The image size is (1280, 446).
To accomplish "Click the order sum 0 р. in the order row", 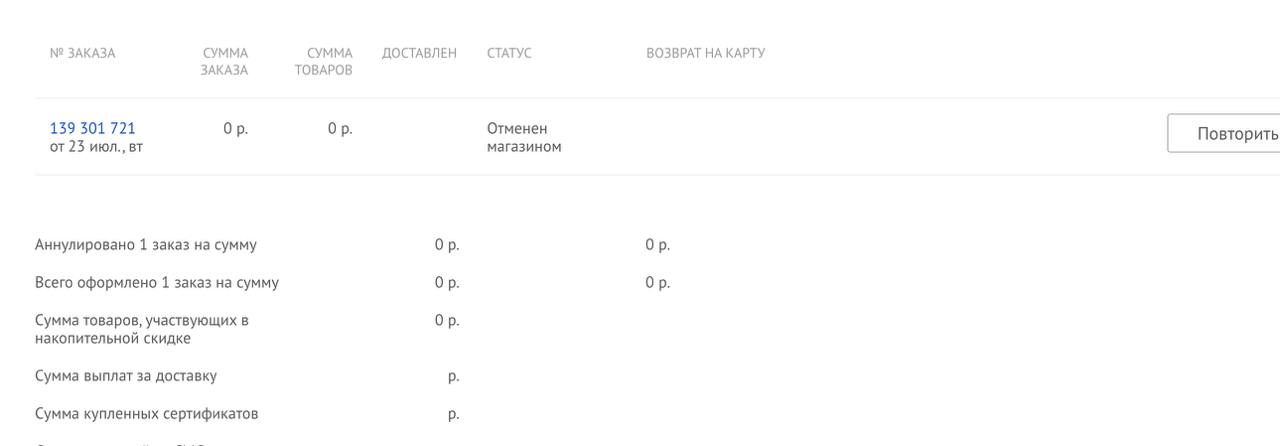I will pos(236,128).
